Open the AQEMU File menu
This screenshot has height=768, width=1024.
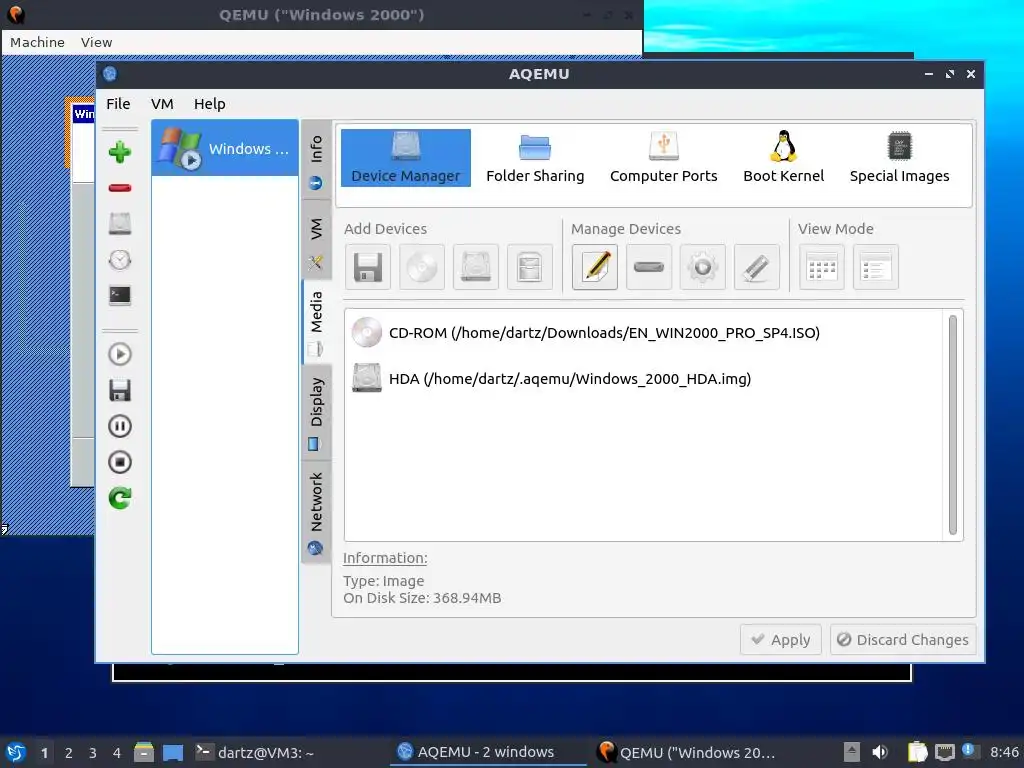click(118, 104)
